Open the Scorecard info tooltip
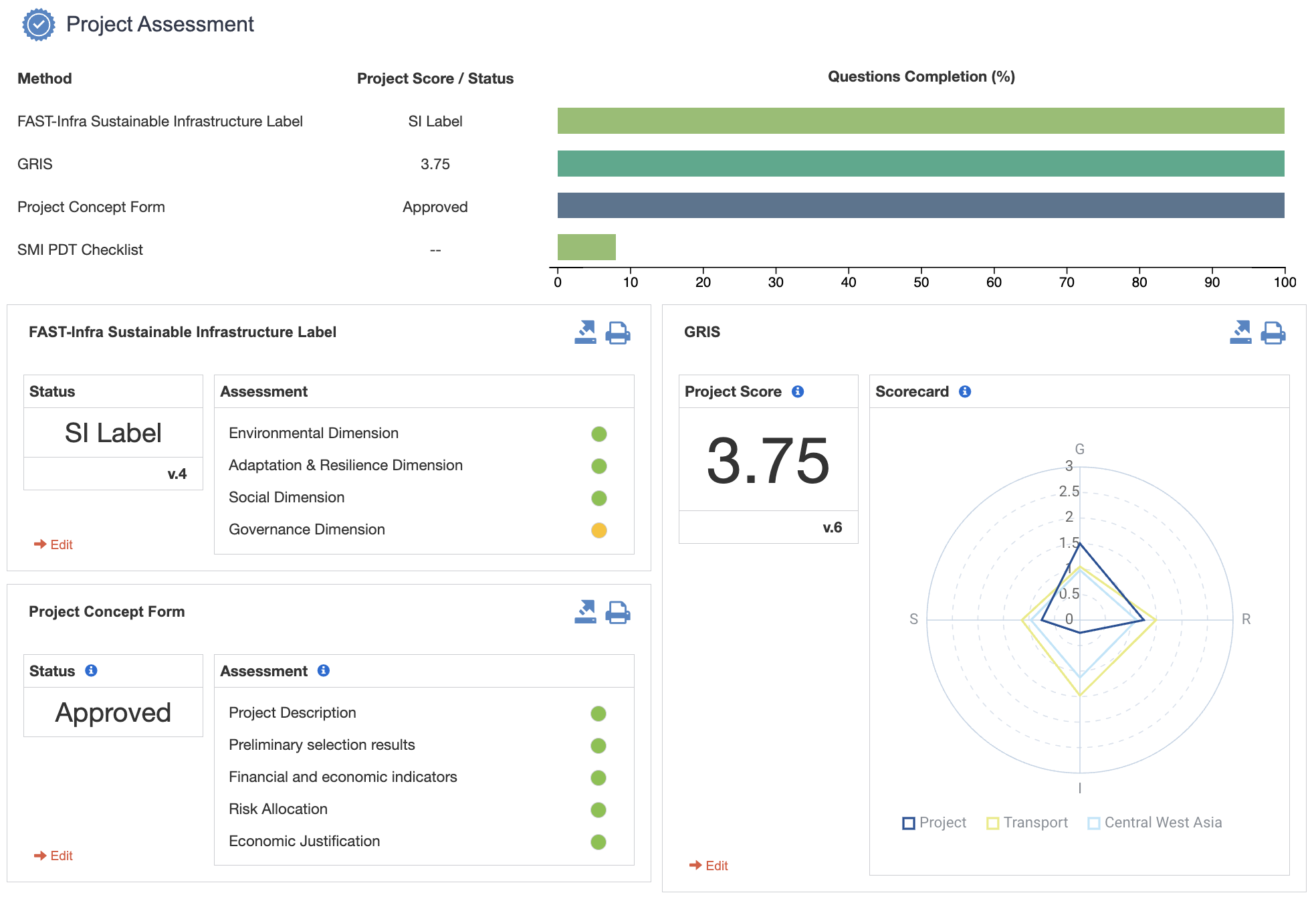The width and height of the screenshot is (1316, 899). 964,391
